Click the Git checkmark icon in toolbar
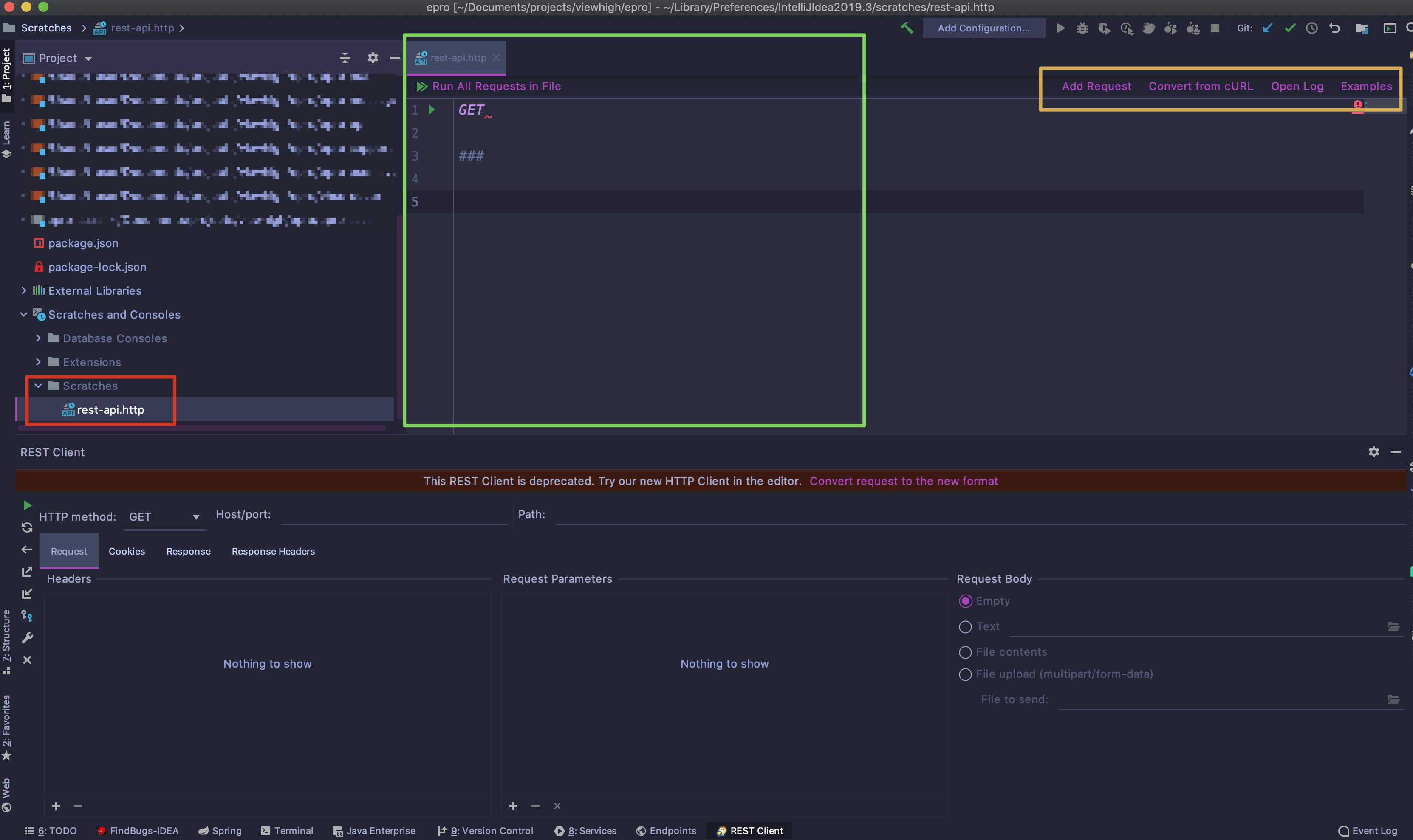The width and height of the screenshot is (1413, 840). click(x=1289, y=27)
